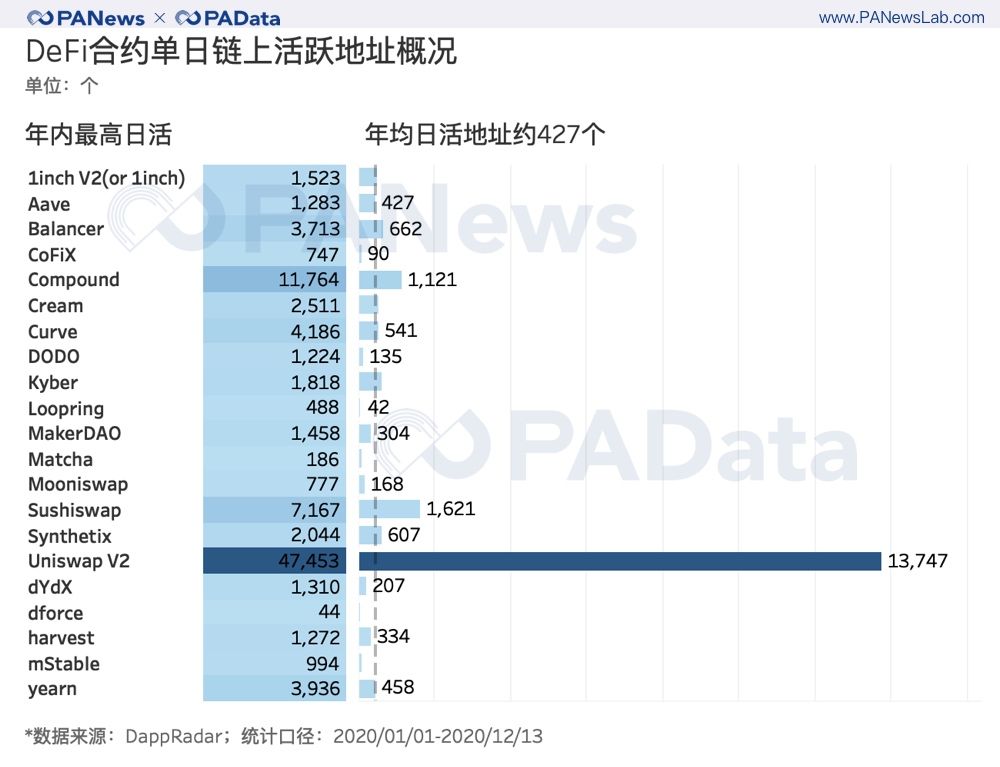The image size is (1000, 767).
Task: Select the dforce 44 cell
Action: tap(274, 612)
